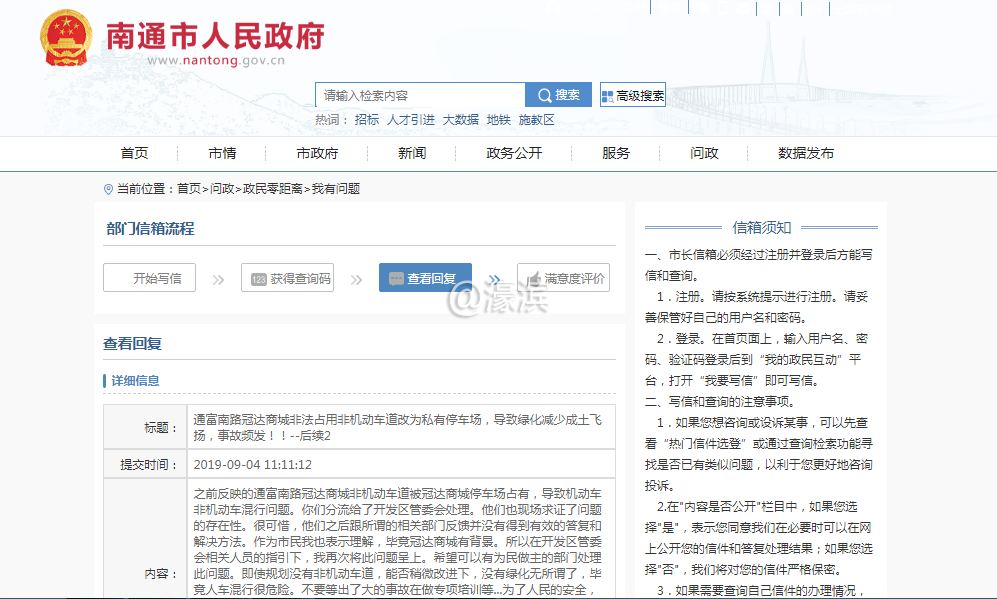Select 数据发布 navigation menu item
The height and width of the screenshot is (599, 997).
coord(806,153)
